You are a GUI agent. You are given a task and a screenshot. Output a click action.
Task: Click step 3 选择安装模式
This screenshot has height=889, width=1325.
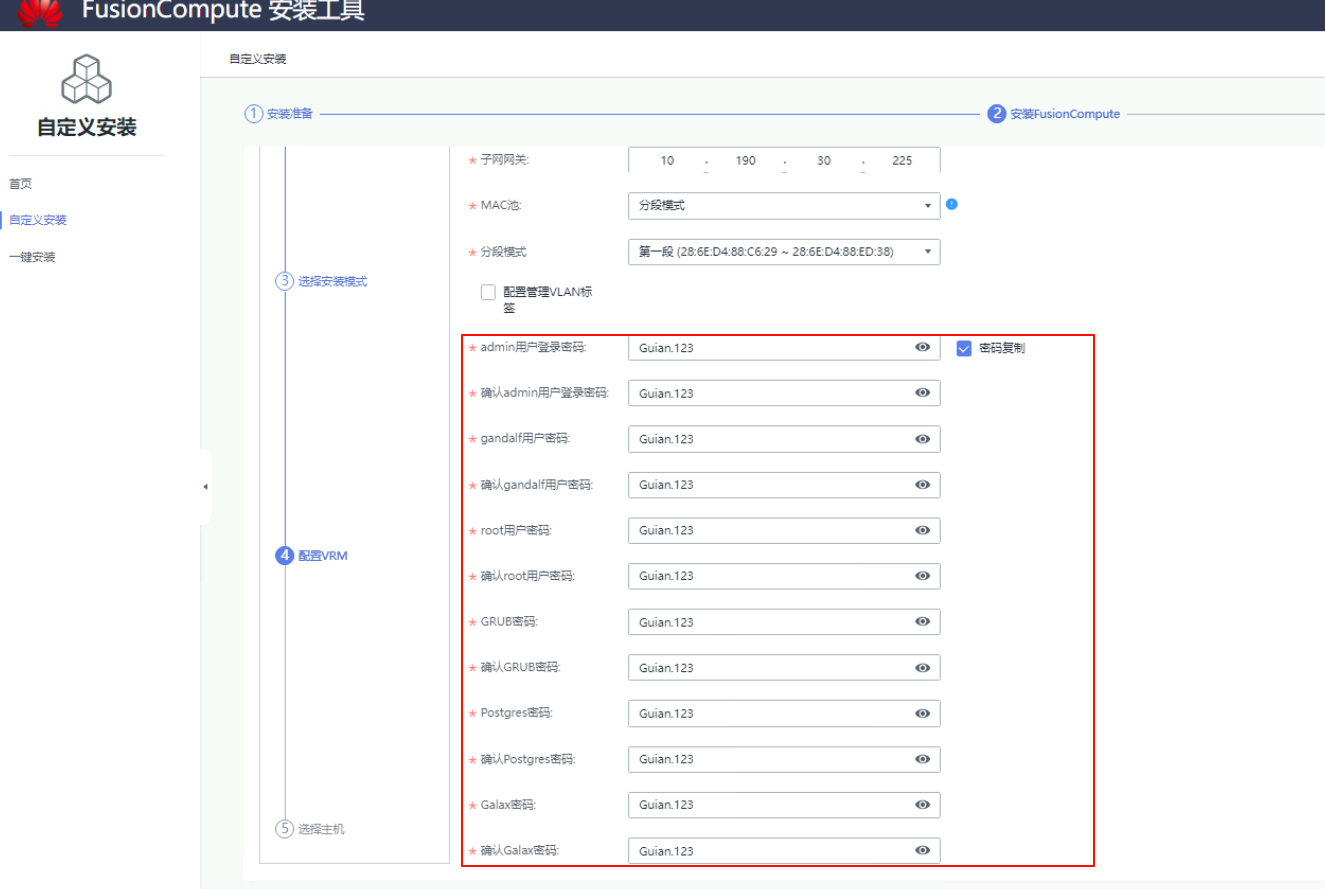(x=321, y=281)
